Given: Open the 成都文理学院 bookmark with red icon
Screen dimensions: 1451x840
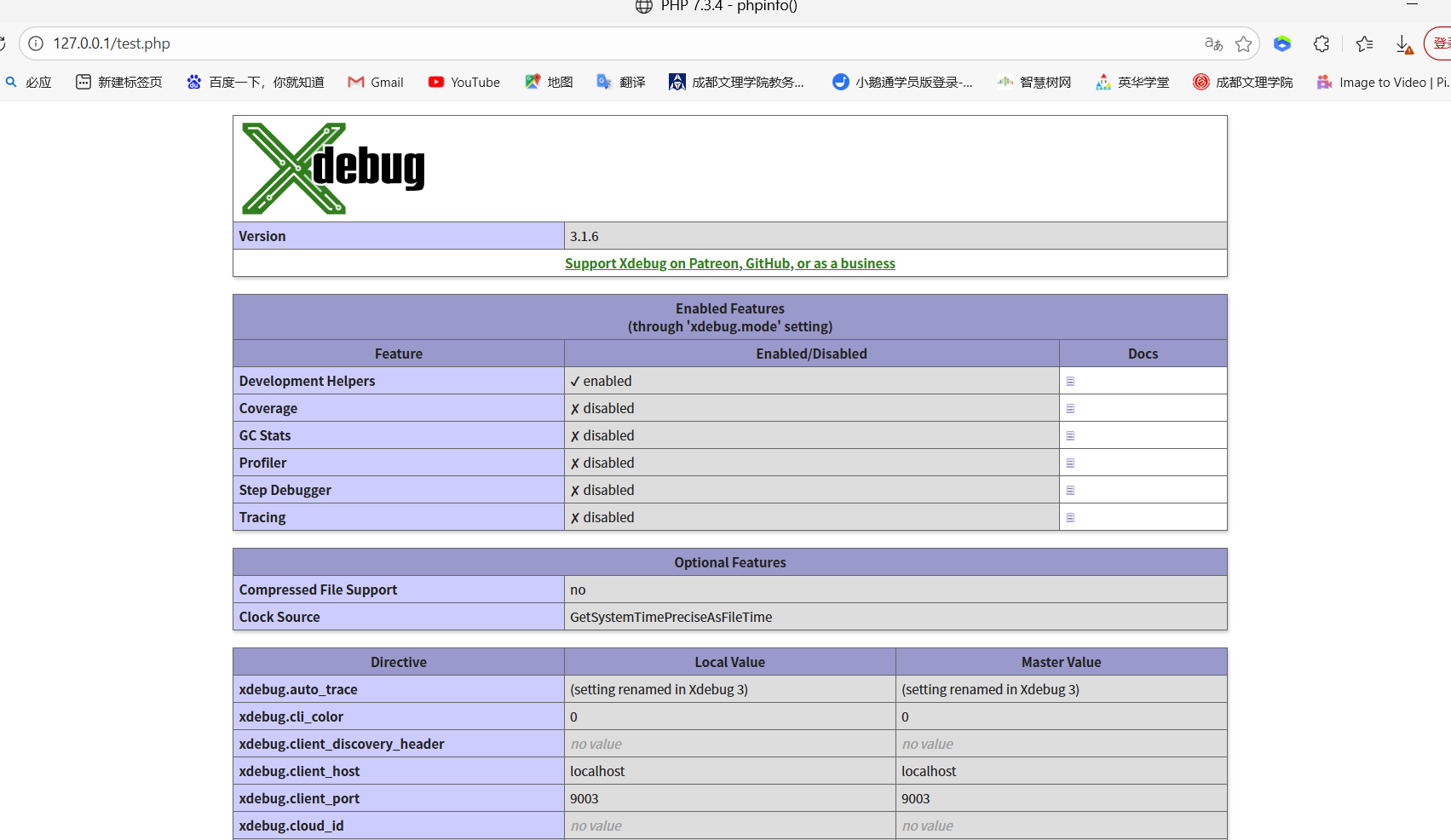Looking at the screenshot, I should (x=1243, y=82).
